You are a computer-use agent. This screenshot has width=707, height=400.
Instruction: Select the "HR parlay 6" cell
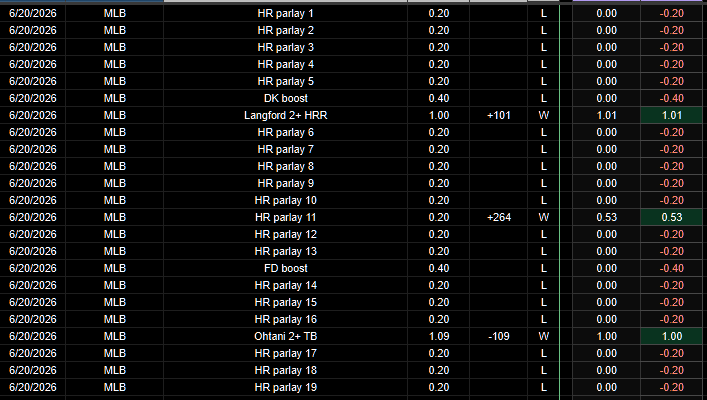(x=285, y=132)
